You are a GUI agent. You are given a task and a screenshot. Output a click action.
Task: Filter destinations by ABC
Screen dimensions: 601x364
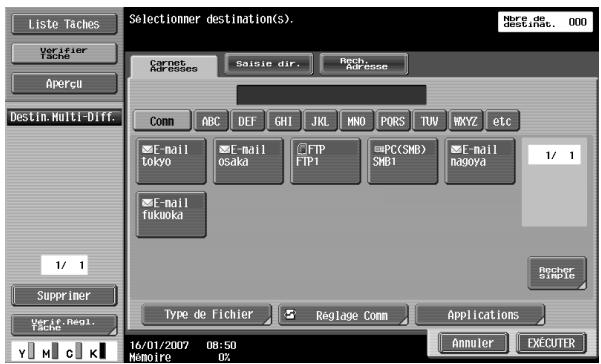(211, 121)
